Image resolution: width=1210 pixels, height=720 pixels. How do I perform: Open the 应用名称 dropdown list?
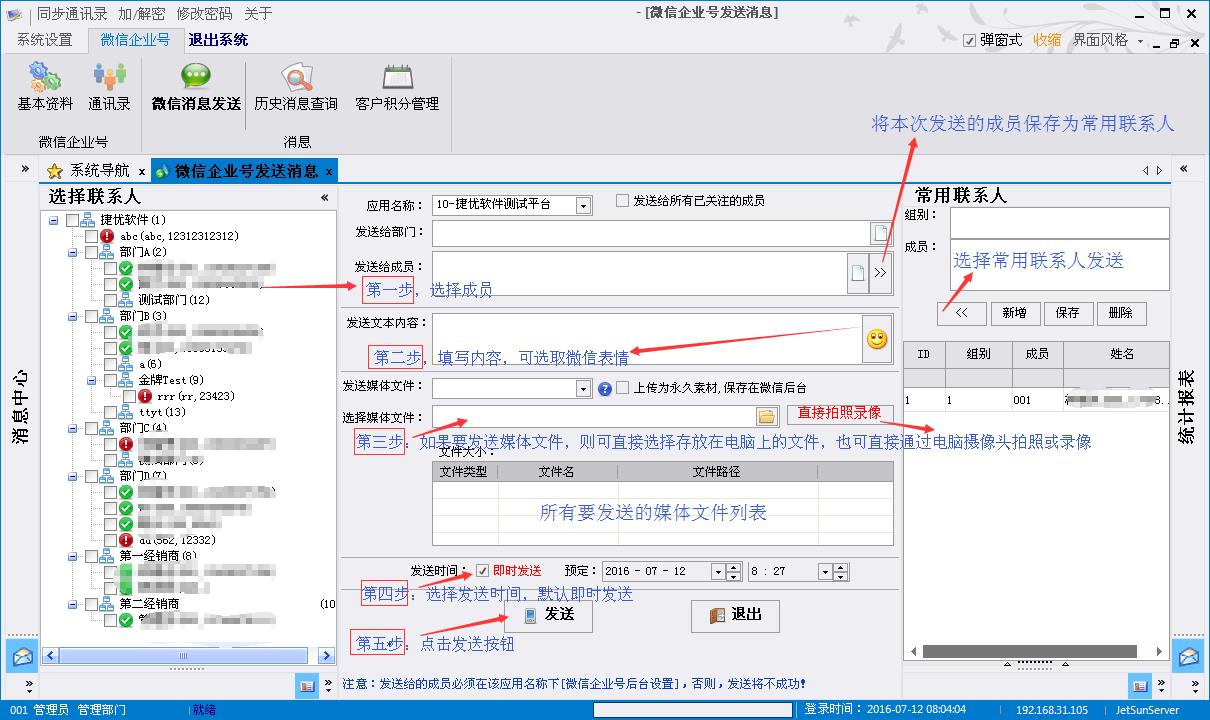pos(583,205)
